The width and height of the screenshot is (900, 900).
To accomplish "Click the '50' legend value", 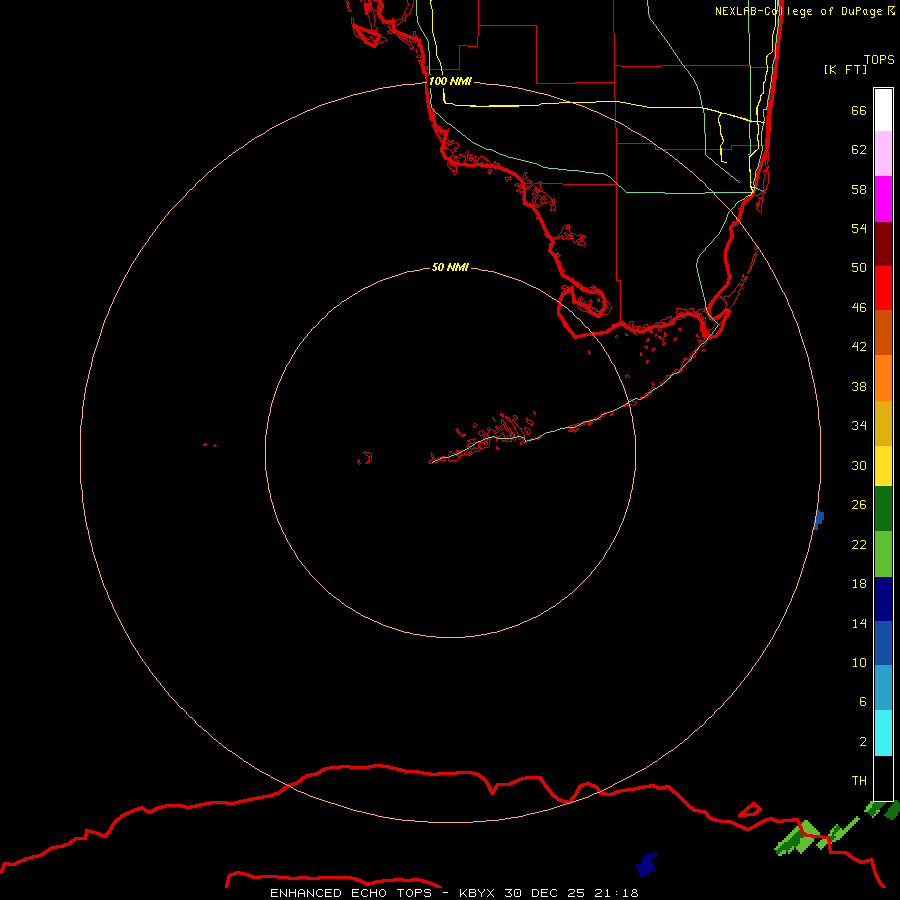I will 859,268.
